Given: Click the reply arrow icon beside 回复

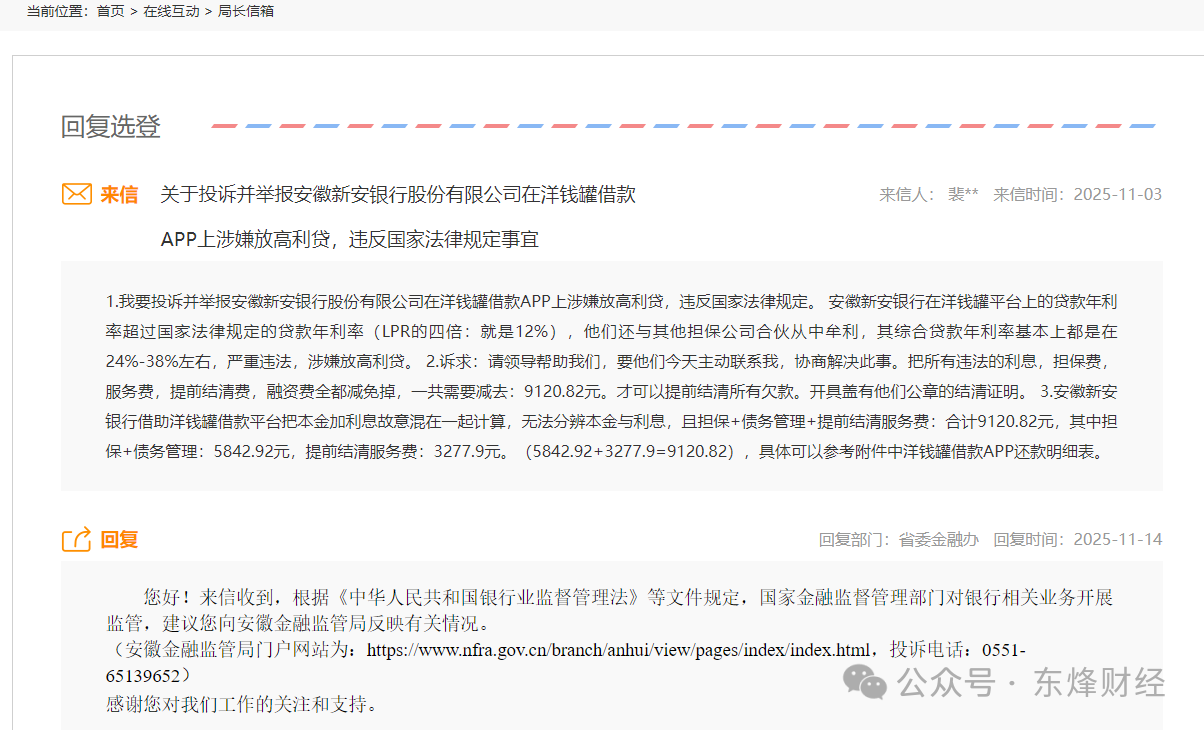Looking at the screenshot, I should click(x=77, y=540).
